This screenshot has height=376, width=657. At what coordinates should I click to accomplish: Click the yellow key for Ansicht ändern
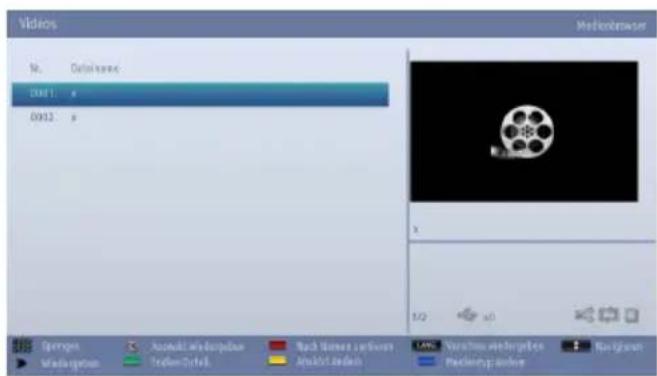(x=277, y=361)
